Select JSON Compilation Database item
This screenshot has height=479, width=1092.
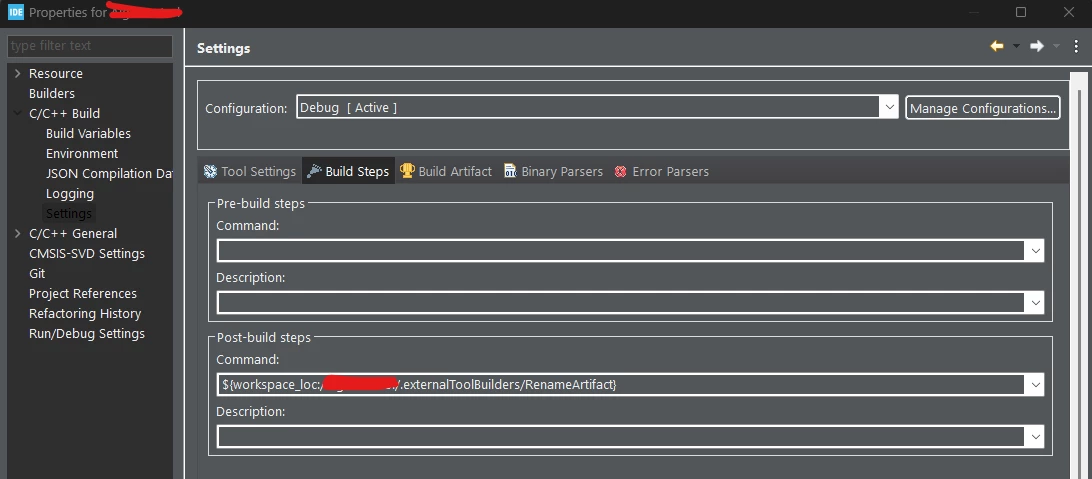click(109, 173)
